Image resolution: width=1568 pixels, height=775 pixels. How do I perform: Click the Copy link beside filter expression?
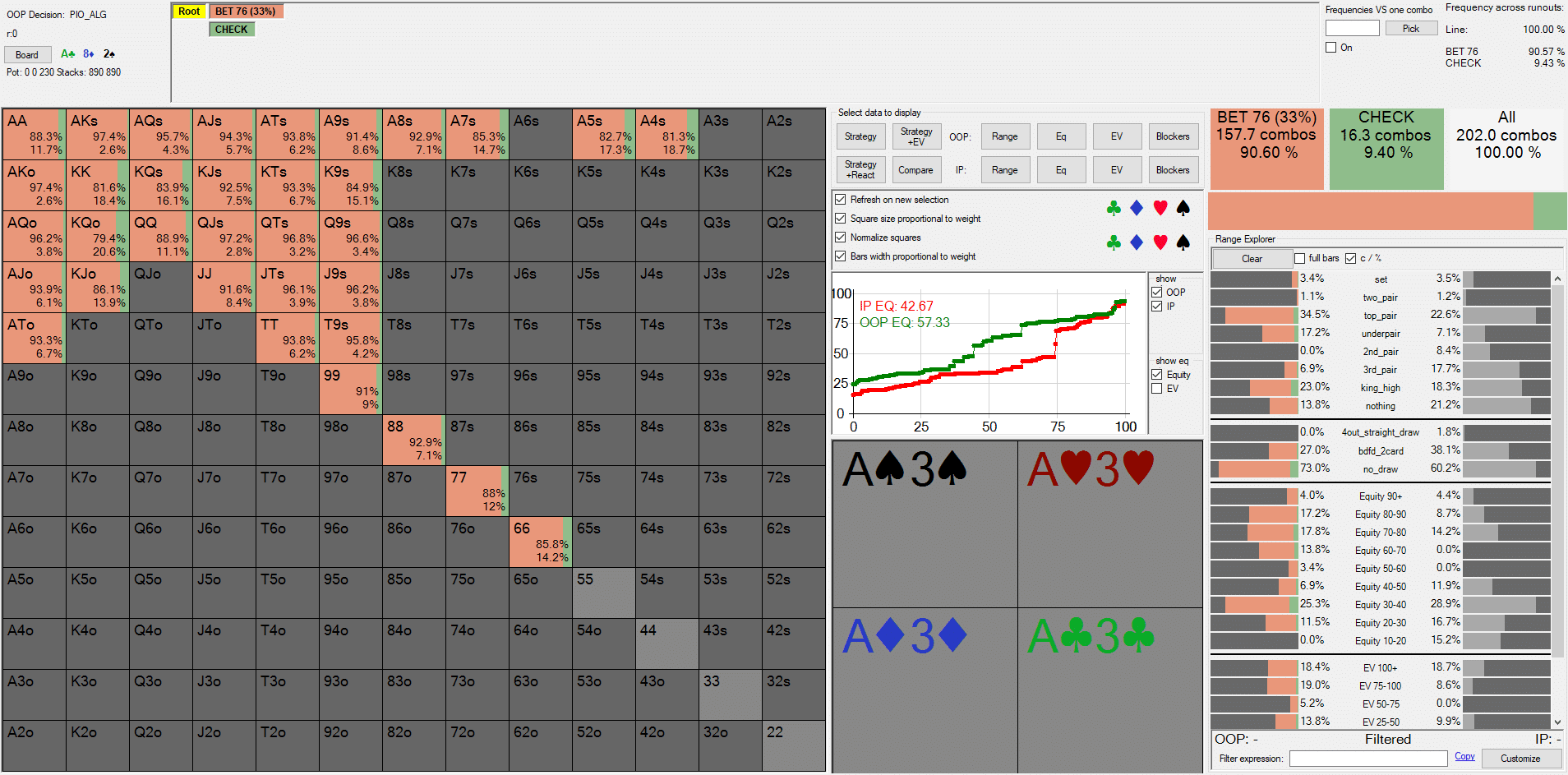coord(1464,757)
